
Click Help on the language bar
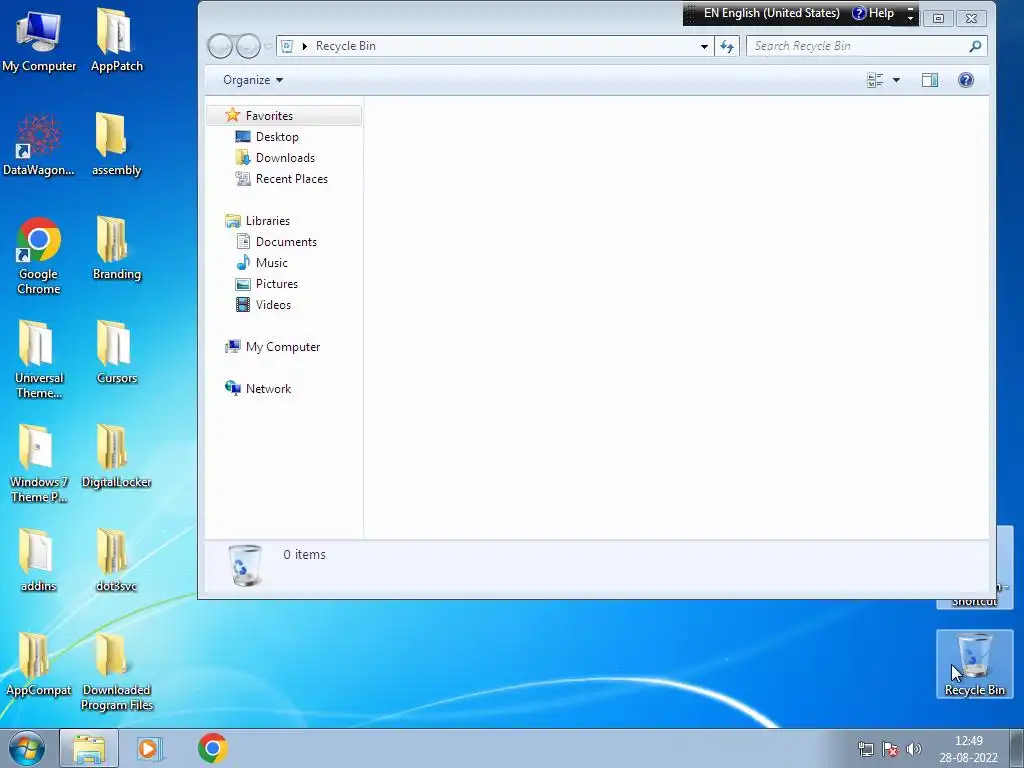(872, 13)
